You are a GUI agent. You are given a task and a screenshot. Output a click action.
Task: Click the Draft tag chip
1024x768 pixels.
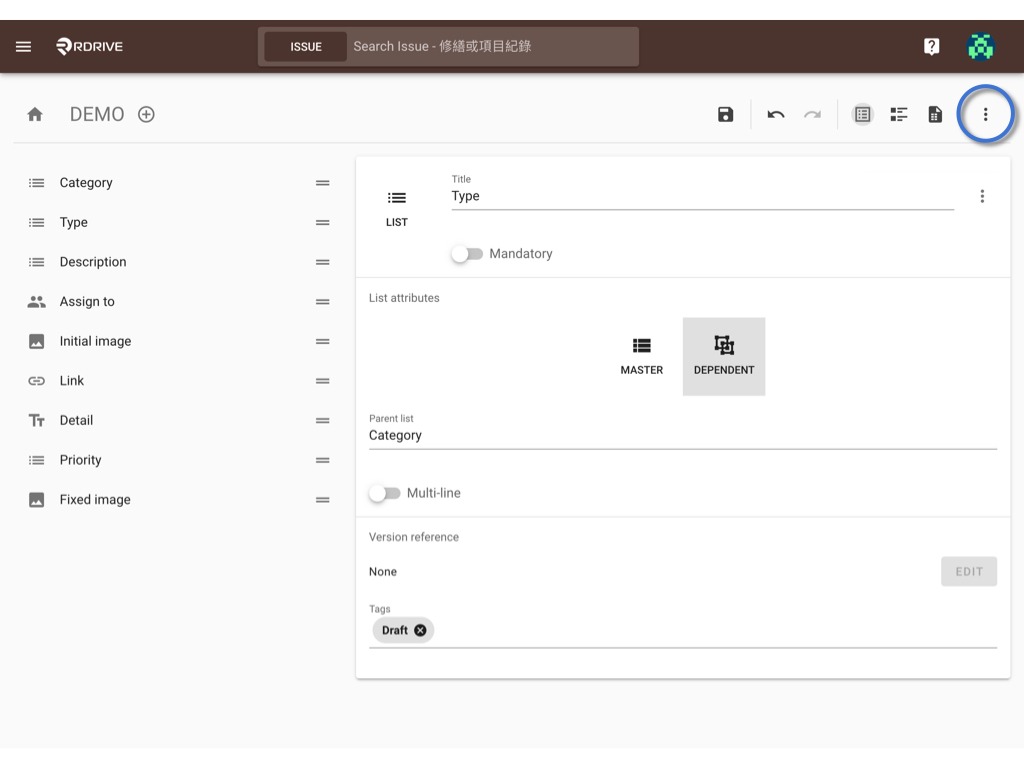pos(402,630)
